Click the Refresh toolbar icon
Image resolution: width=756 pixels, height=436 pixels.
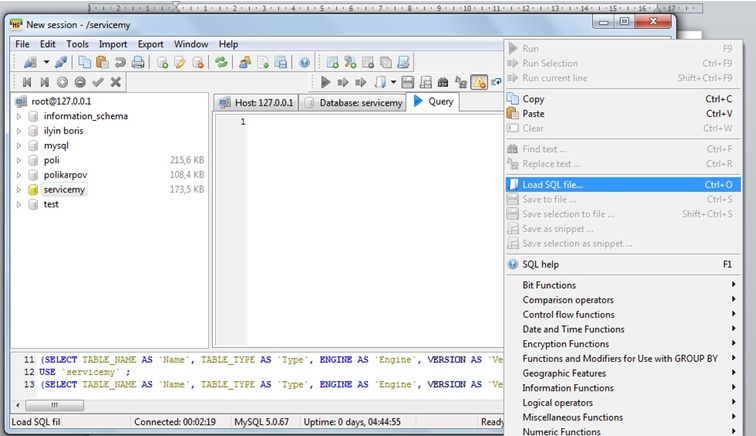click(x=221, y=62)
